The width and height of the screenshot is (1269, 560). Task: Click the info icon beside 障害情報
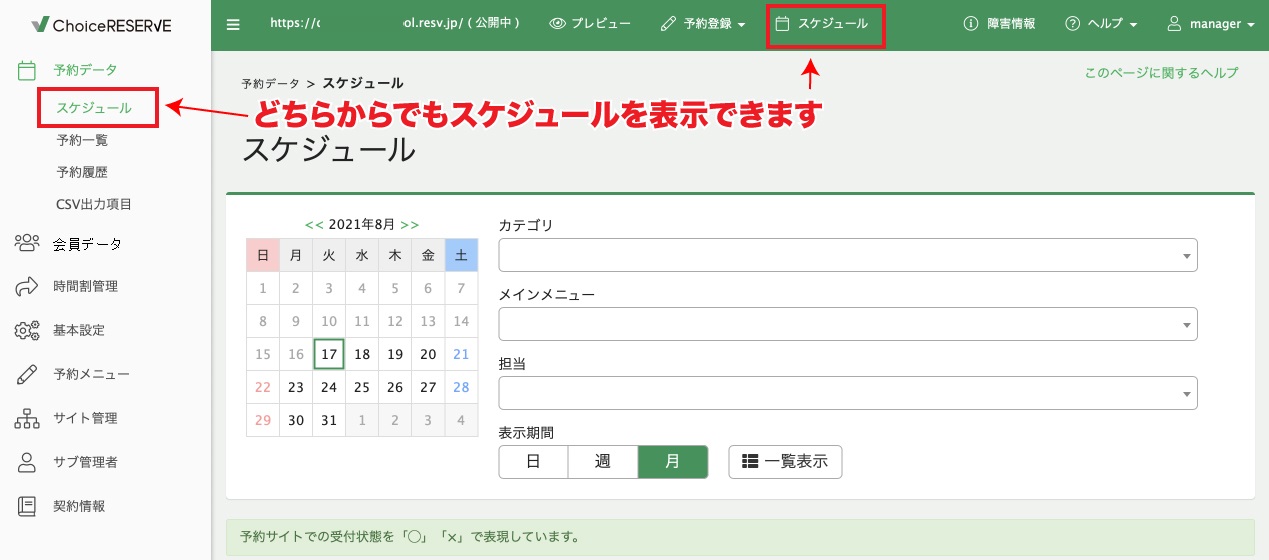(x=970, y=24)
